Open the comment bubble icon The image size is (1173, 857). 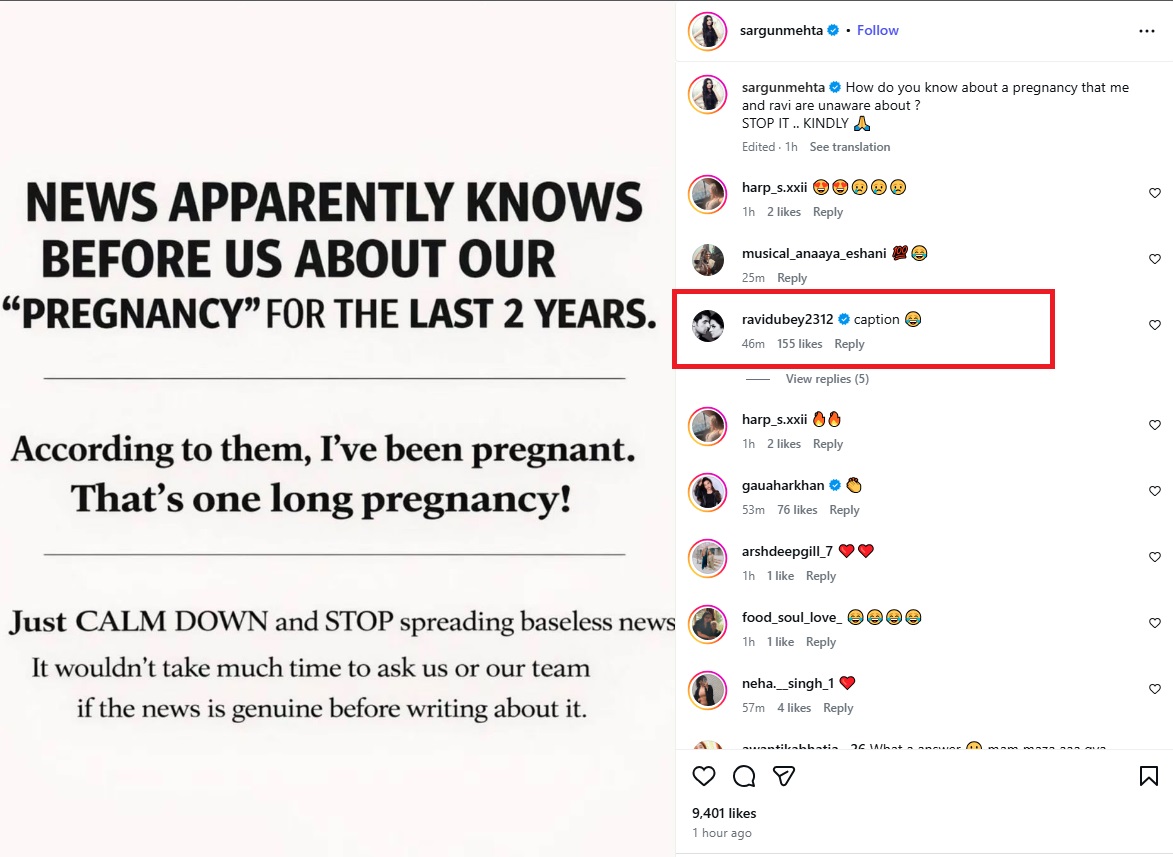point(744,776)
